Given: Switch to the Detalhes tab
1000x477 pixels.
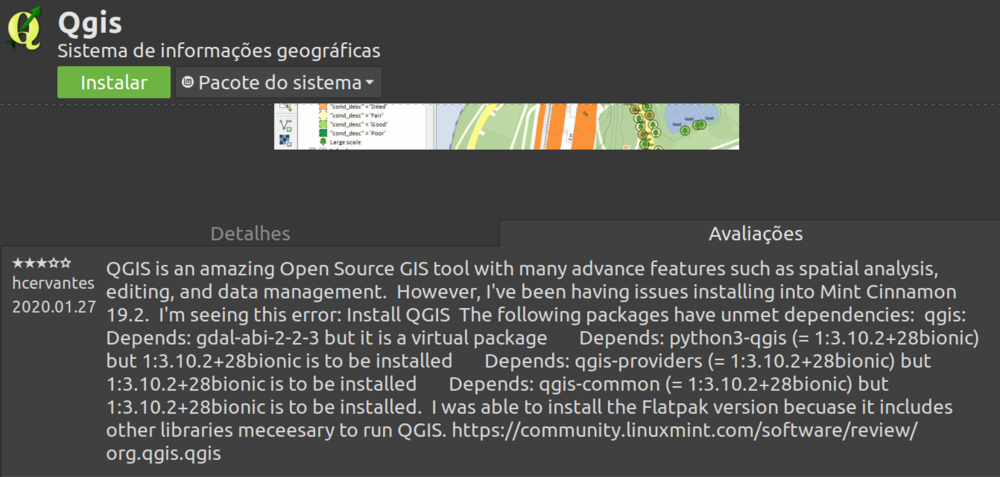Looking at the screenshot, I should click(250, 233).
